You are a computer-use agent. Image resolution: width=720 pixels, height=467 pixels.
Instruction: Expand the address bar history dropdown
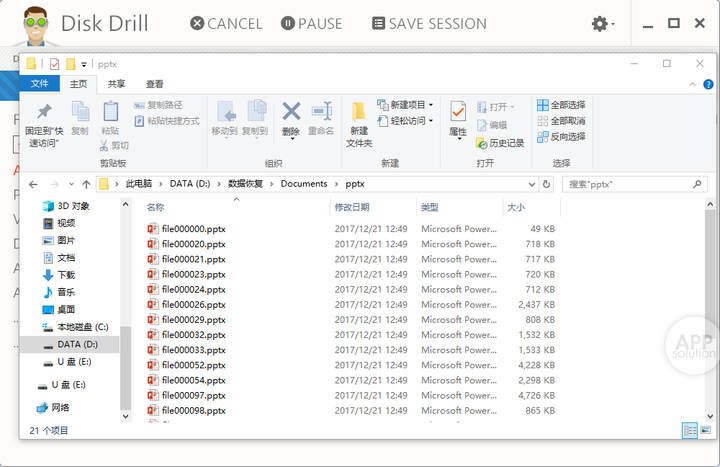[532, 185]
